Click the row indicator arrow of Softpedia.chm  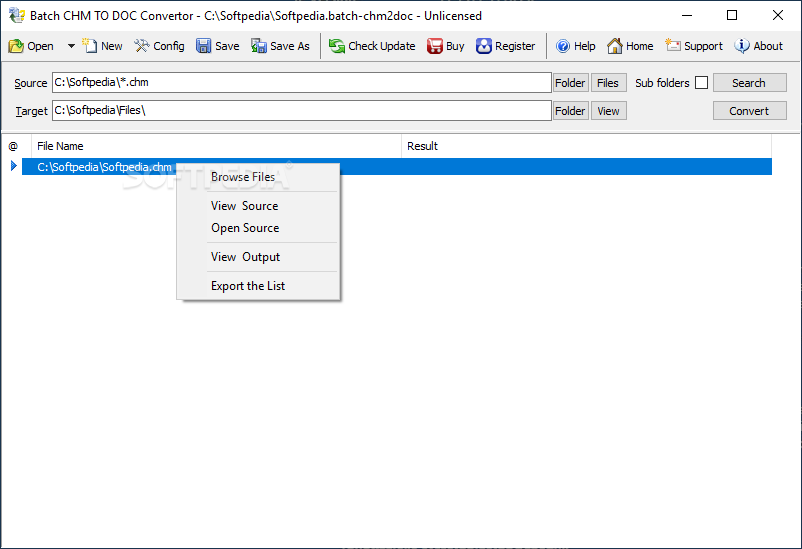tap(14, 166)
